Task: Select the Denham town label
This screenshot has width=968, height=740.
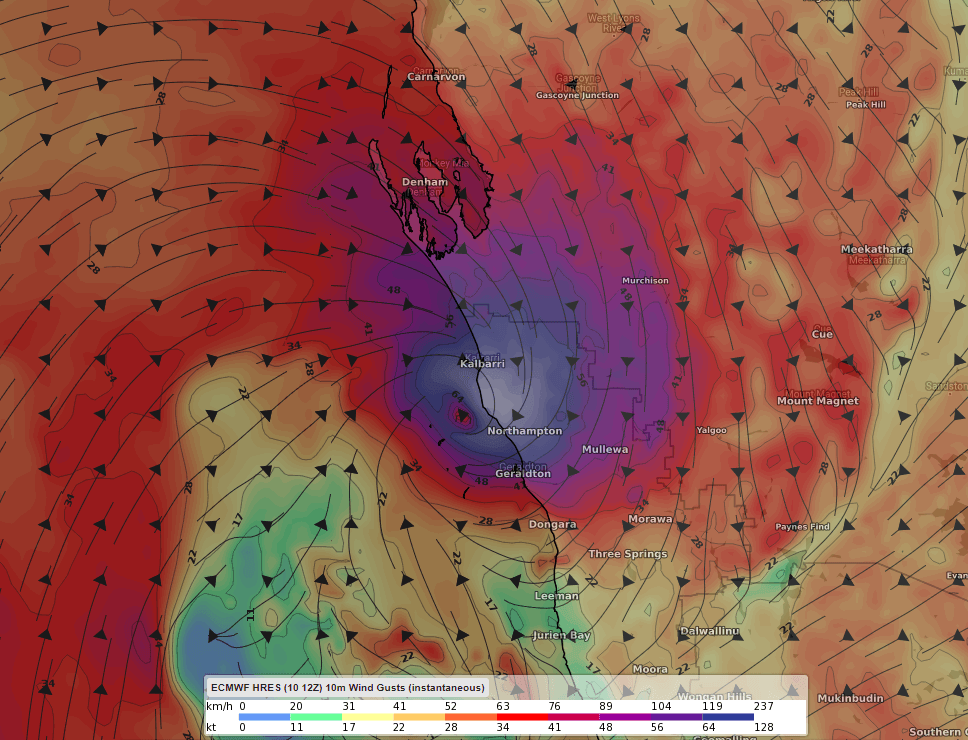Action: (425, 182)
